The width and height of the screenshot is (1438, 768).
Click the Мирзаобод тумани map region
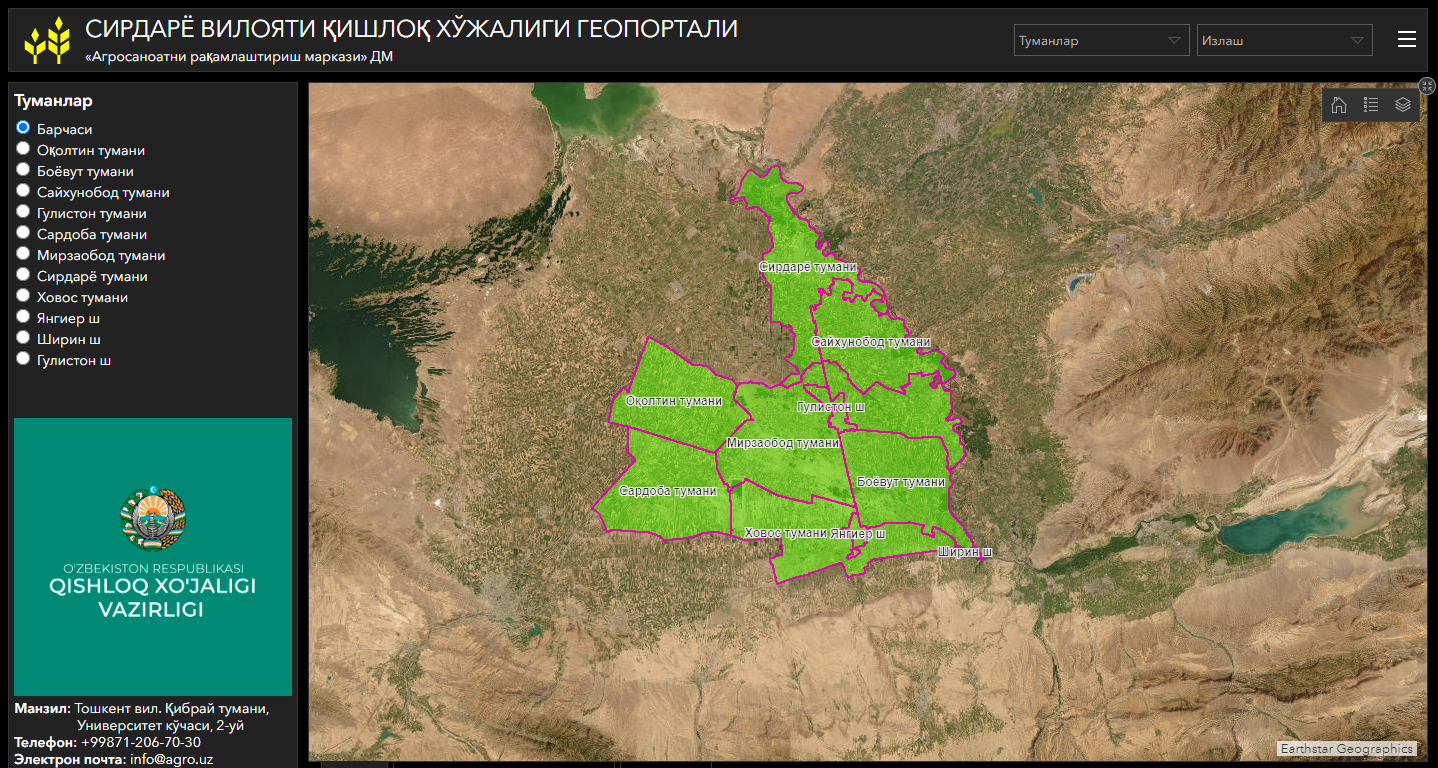[782, 443]
